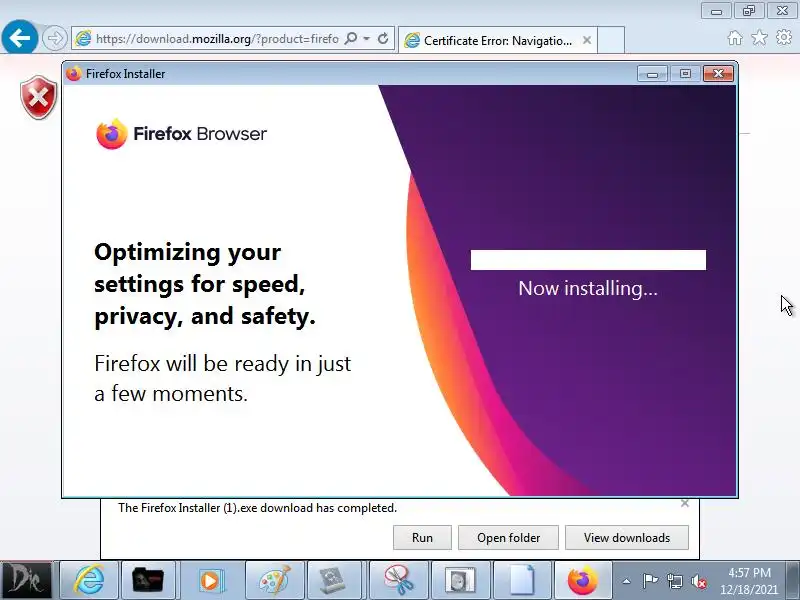The height and width of the screenshot is (600, 800).
Task: Run the downloaded Firefox Installer
Action: [422, 538]
